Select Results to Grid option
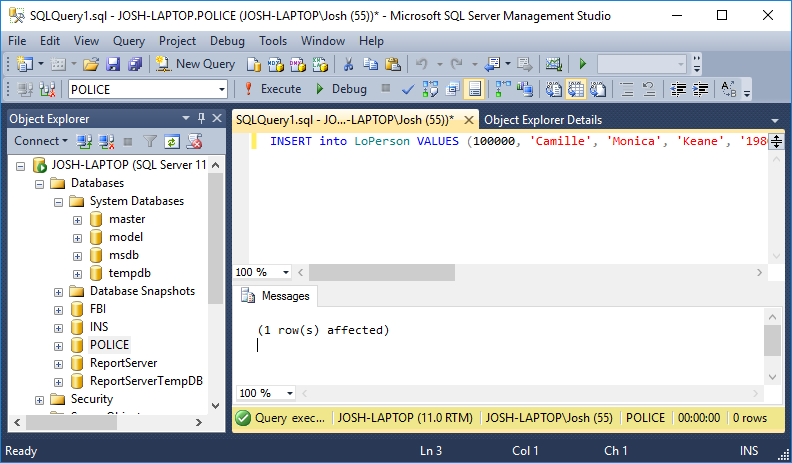 click(x=576, y=89)
